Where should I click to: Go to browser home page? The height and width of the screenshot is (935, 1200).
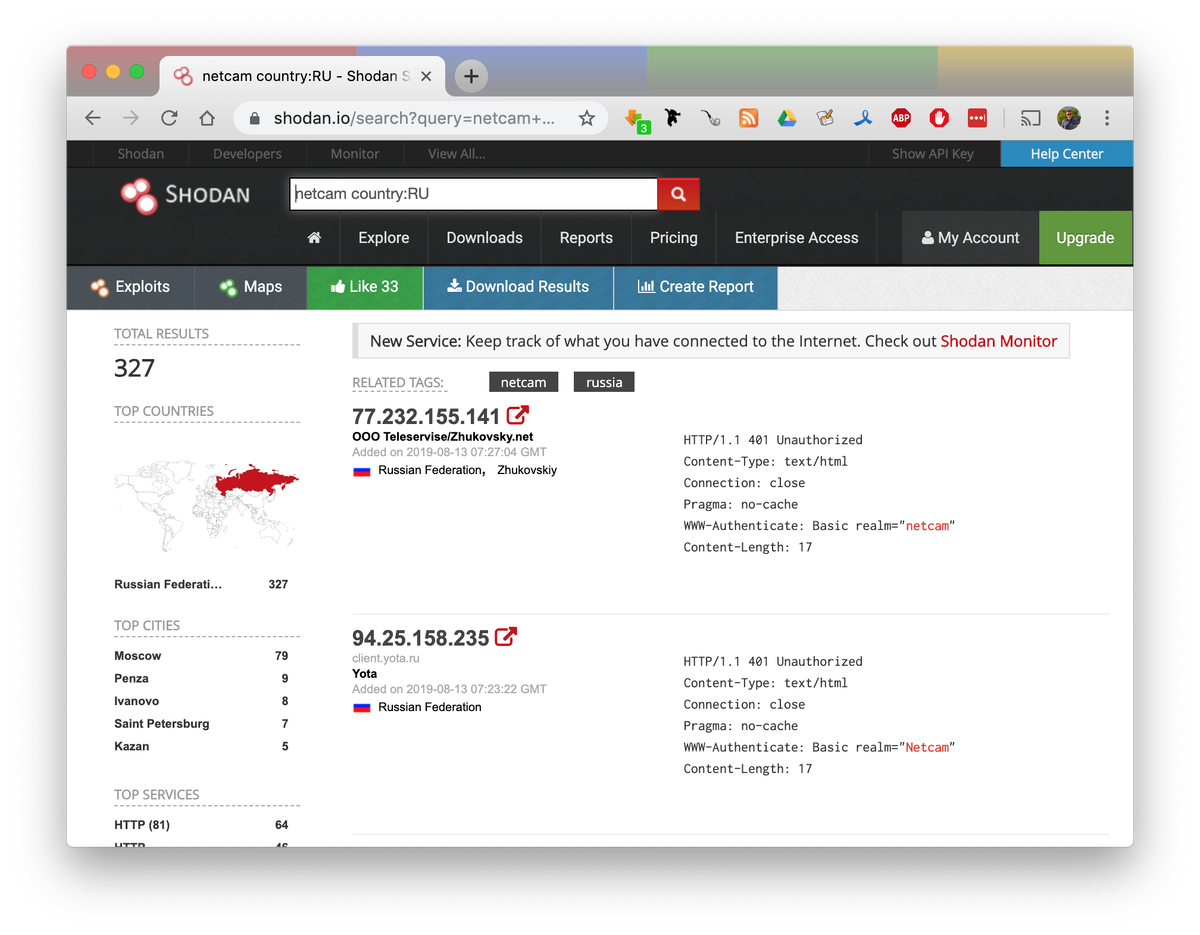[207, 118]
